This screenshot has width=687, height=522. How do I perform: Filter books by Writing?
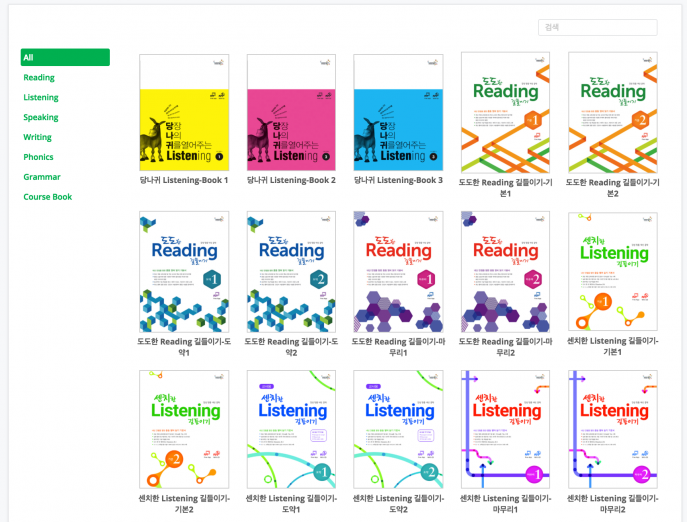click(x=38, y=137)
